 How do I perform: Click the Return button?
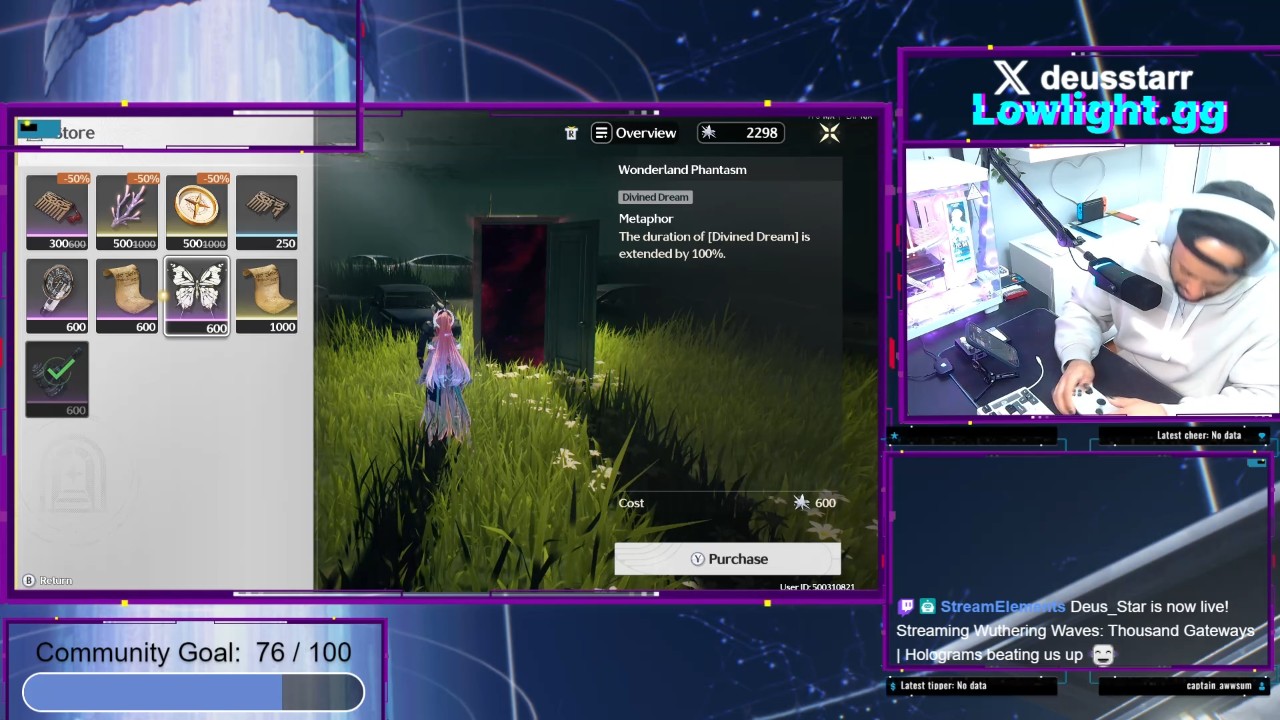47,581
